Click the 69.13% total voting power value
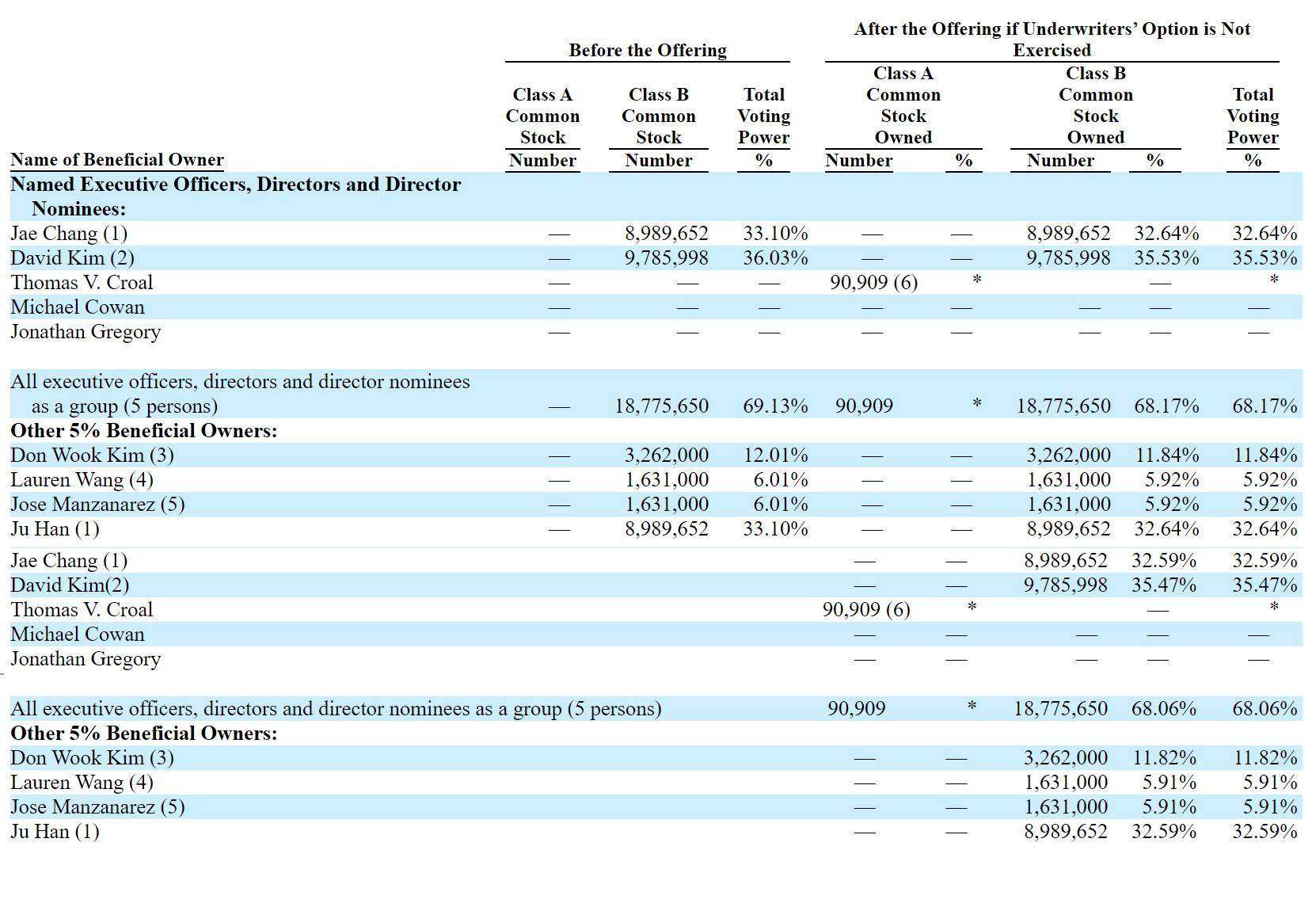The image size is (1316, 911). [x=774, y=406]
